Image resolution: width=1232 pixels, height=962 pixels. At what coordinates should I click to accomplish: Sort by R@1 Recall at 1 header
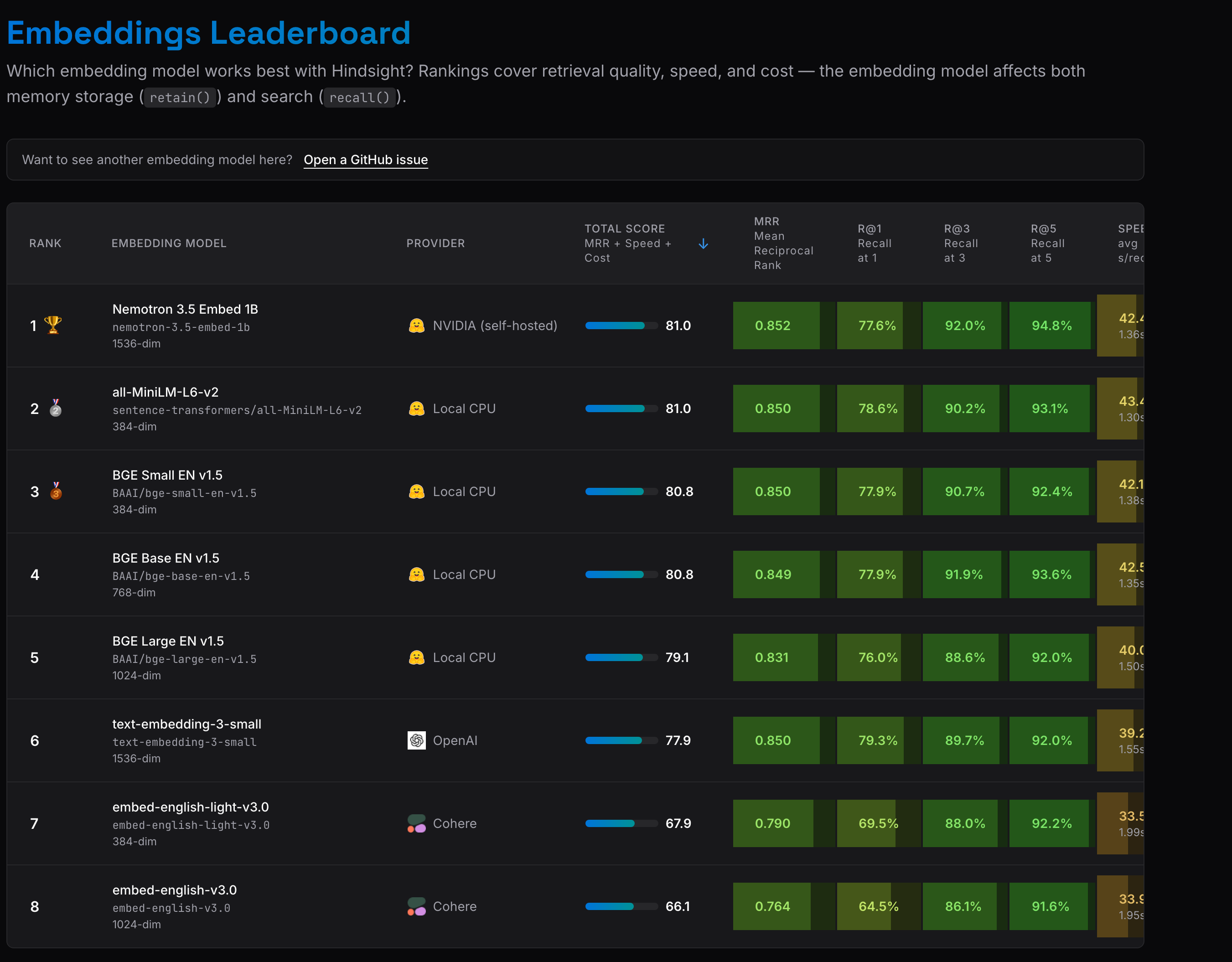point(875,243)
